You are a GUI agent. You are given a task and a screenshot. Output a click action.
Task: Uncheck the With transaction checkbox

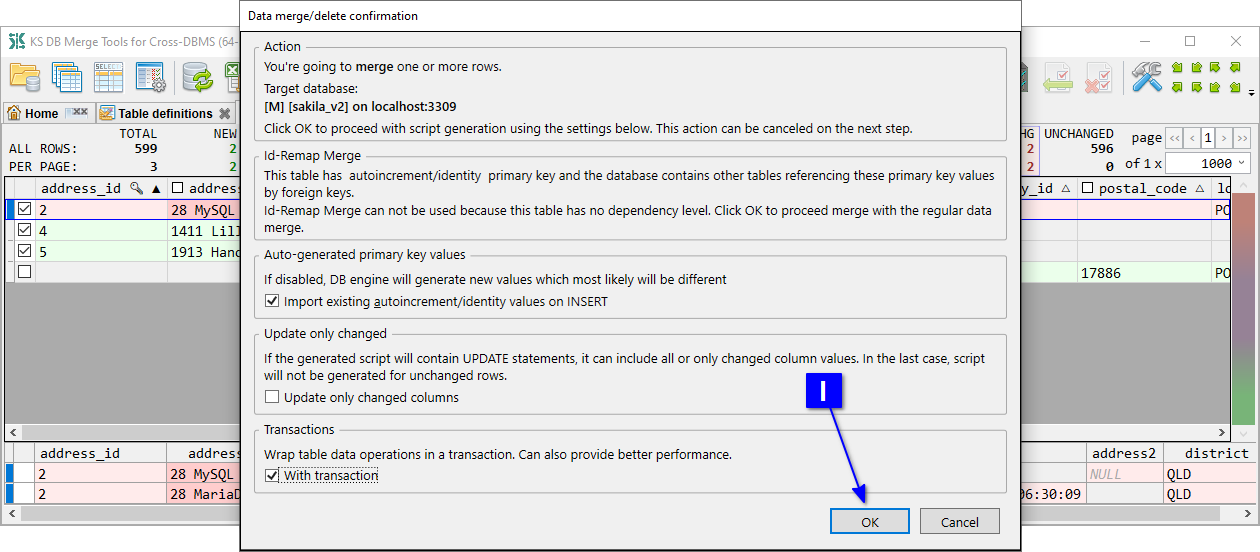[273, 476]
